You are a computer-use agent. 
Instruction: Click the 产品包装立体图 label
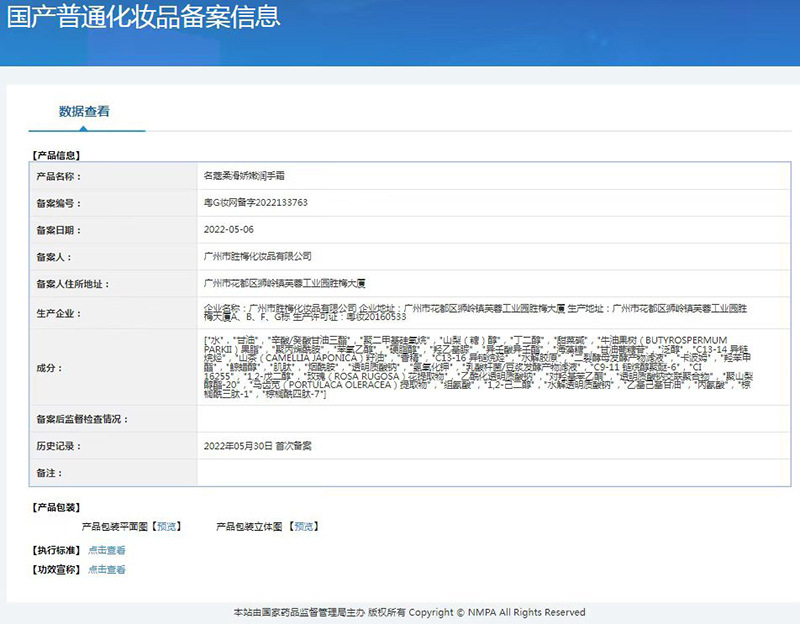click(249, 527)
